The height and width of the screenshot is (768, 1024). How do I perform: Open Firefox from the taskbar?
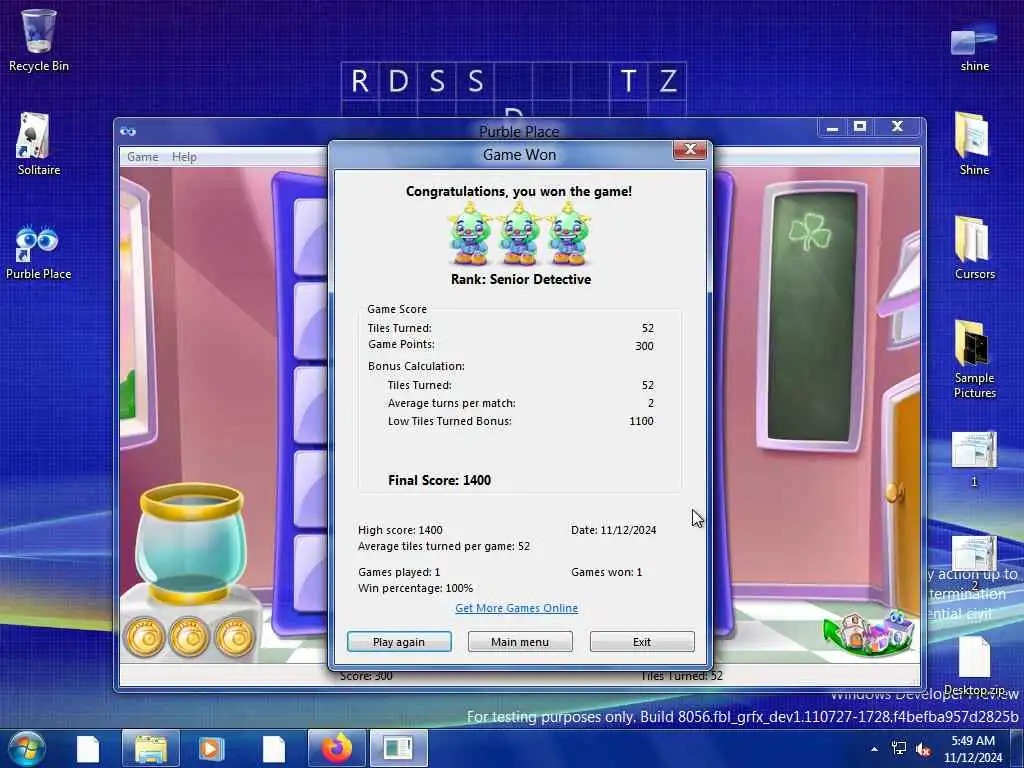[336, 748]
